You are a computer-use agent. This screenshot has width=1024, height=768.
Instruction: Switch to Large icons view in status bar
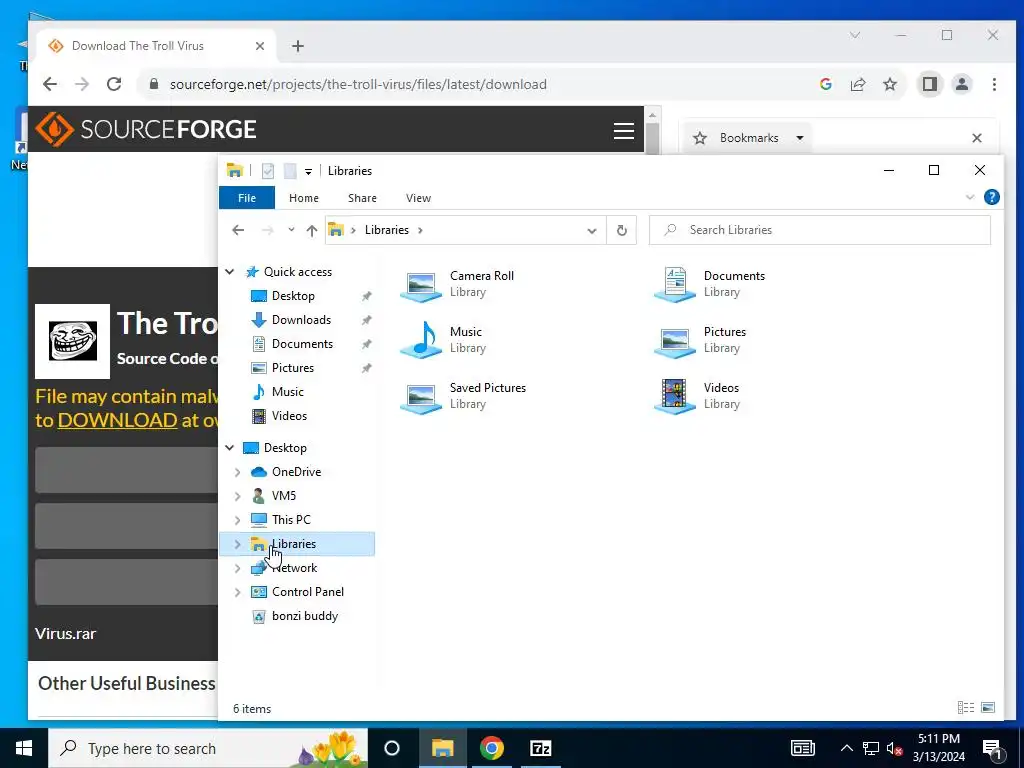click(988, 708)
